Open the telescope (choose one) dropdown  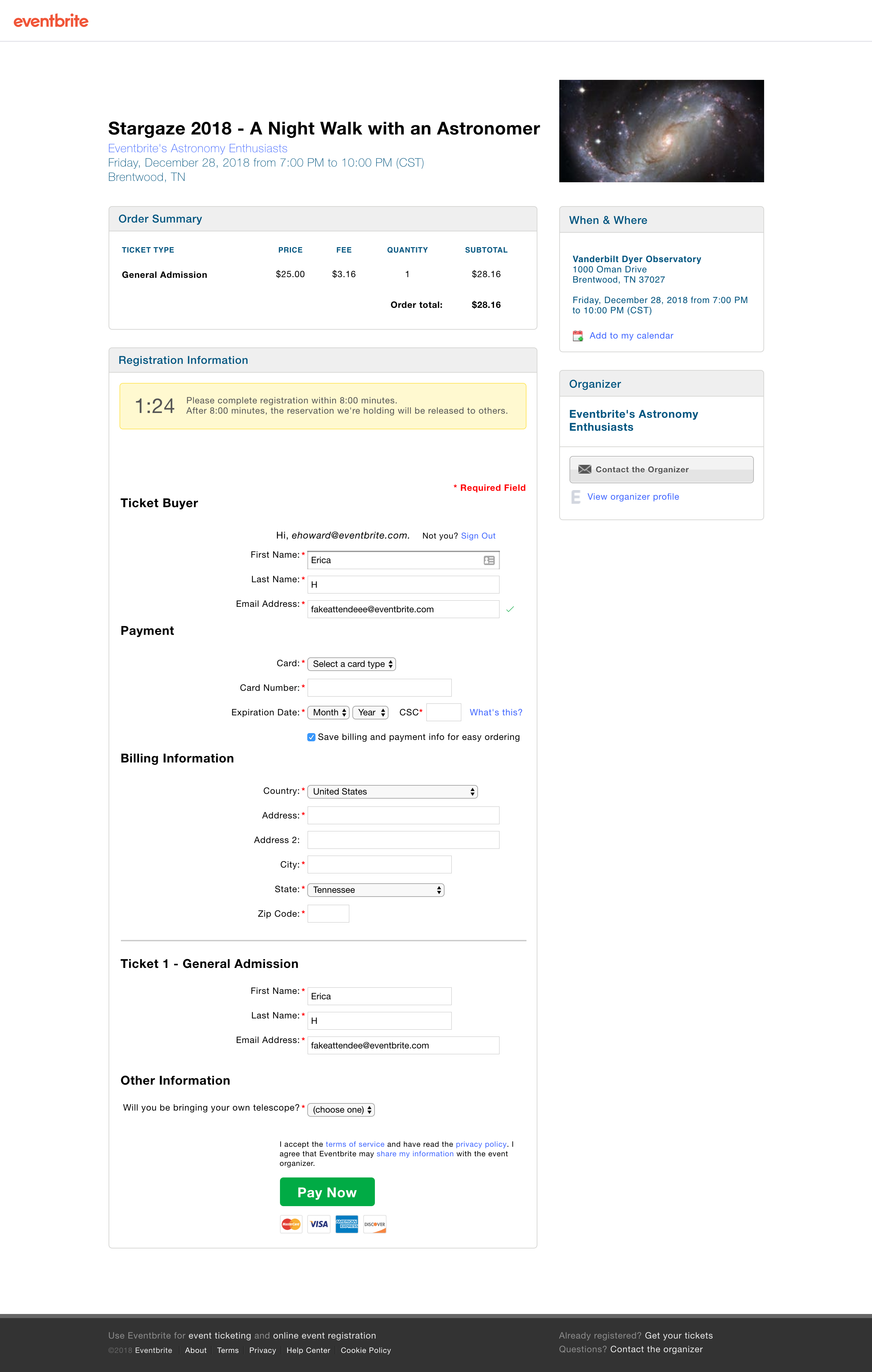341,1109
